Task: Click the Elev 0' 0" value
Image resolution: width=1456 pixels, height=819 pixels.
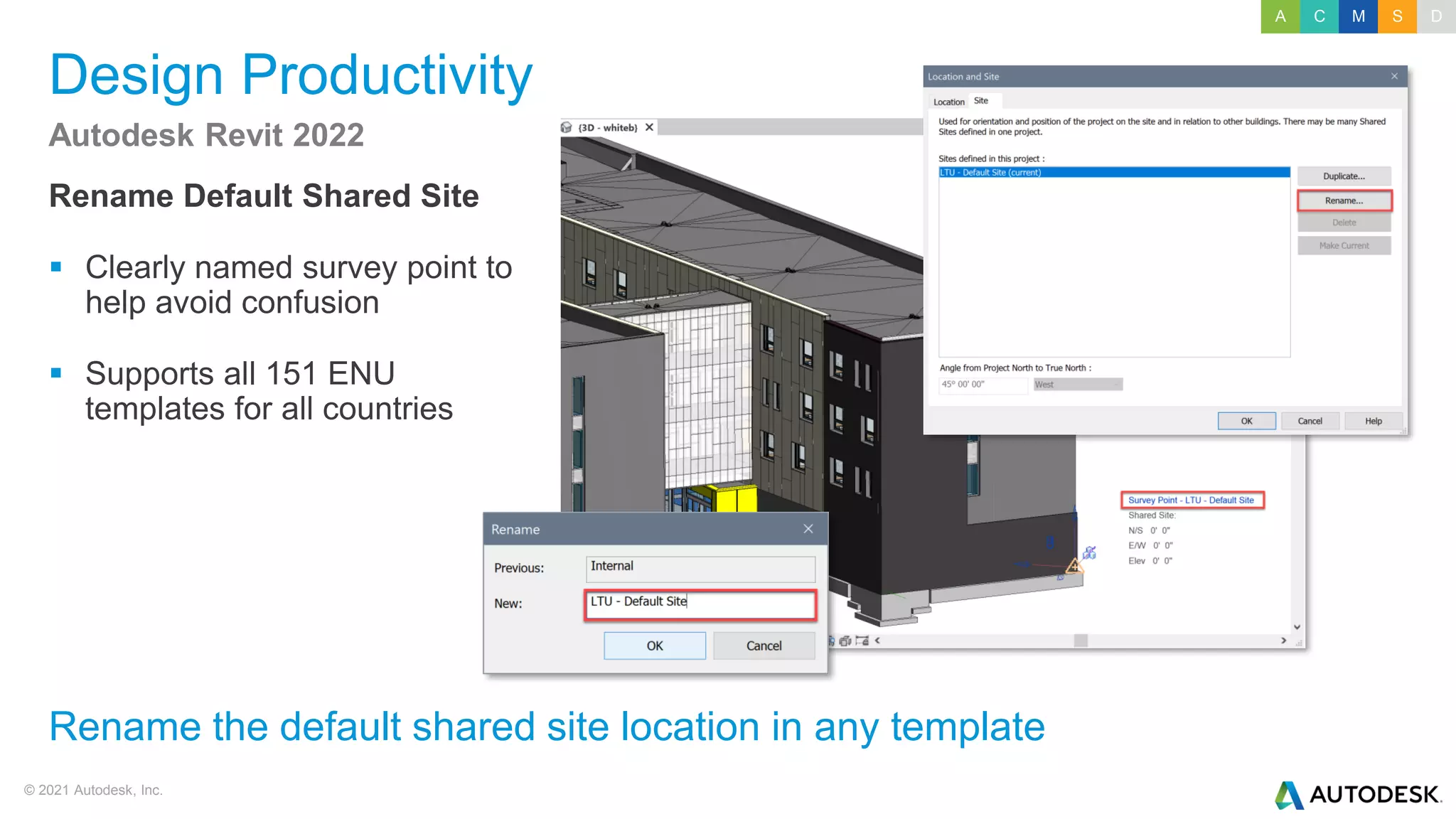Action: tap(1150, 561)
